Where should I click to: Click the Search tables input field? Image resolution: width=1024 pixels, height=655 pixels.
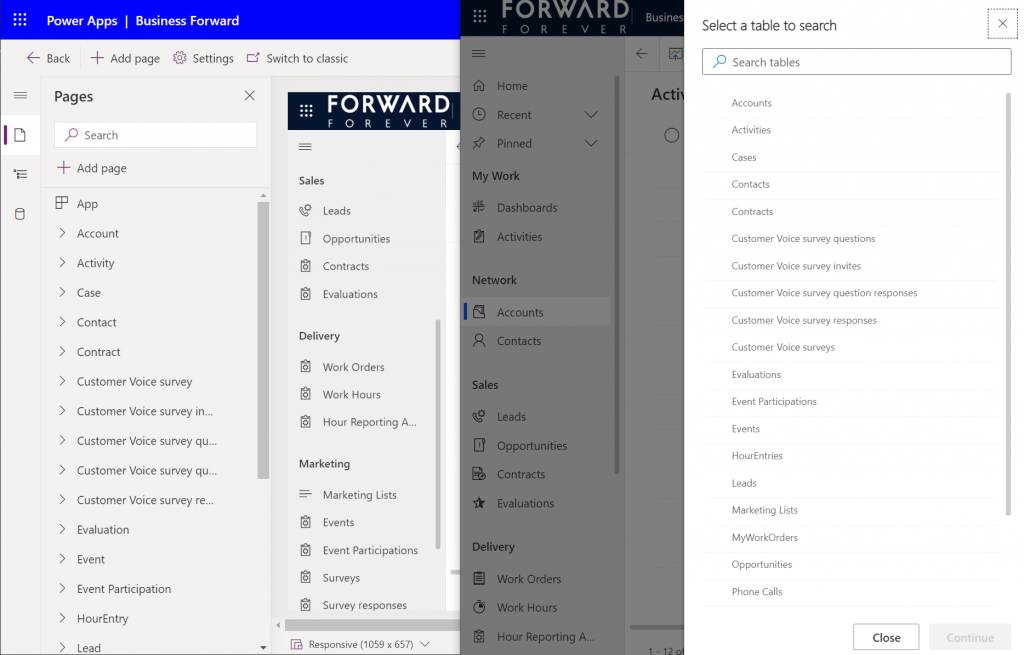point(857,62)
